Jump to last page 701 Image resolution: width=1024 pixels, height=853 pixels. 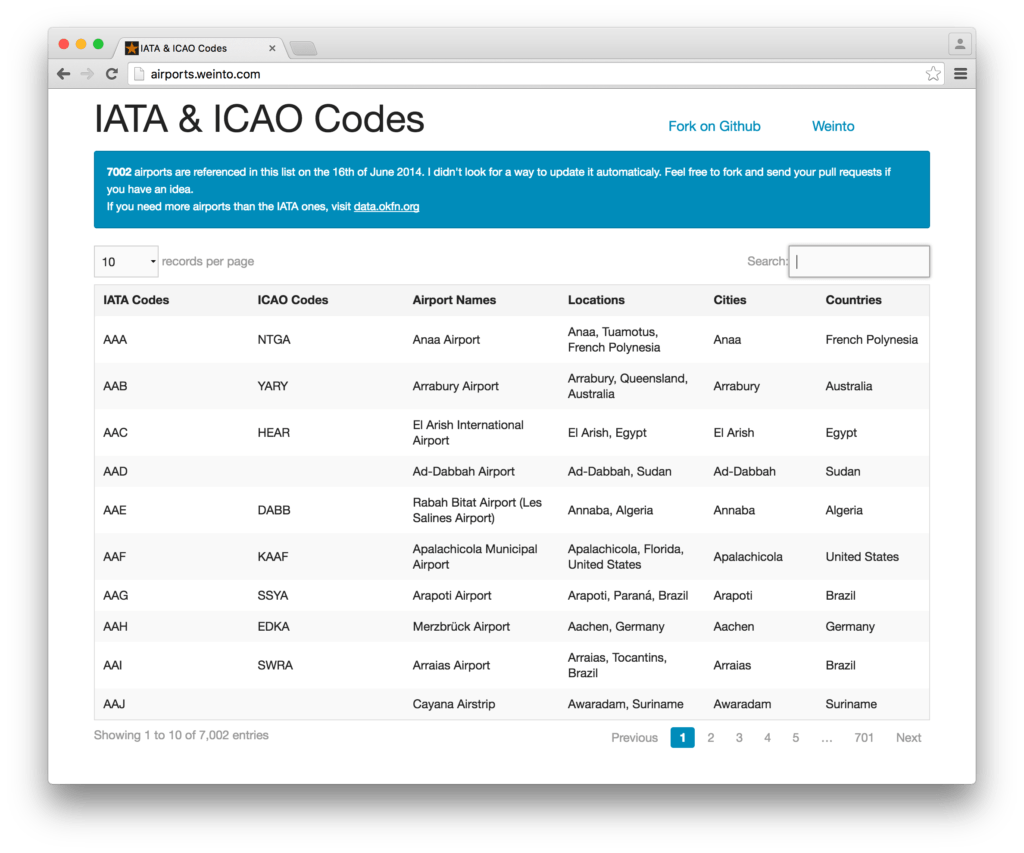[x=863, y=737]
